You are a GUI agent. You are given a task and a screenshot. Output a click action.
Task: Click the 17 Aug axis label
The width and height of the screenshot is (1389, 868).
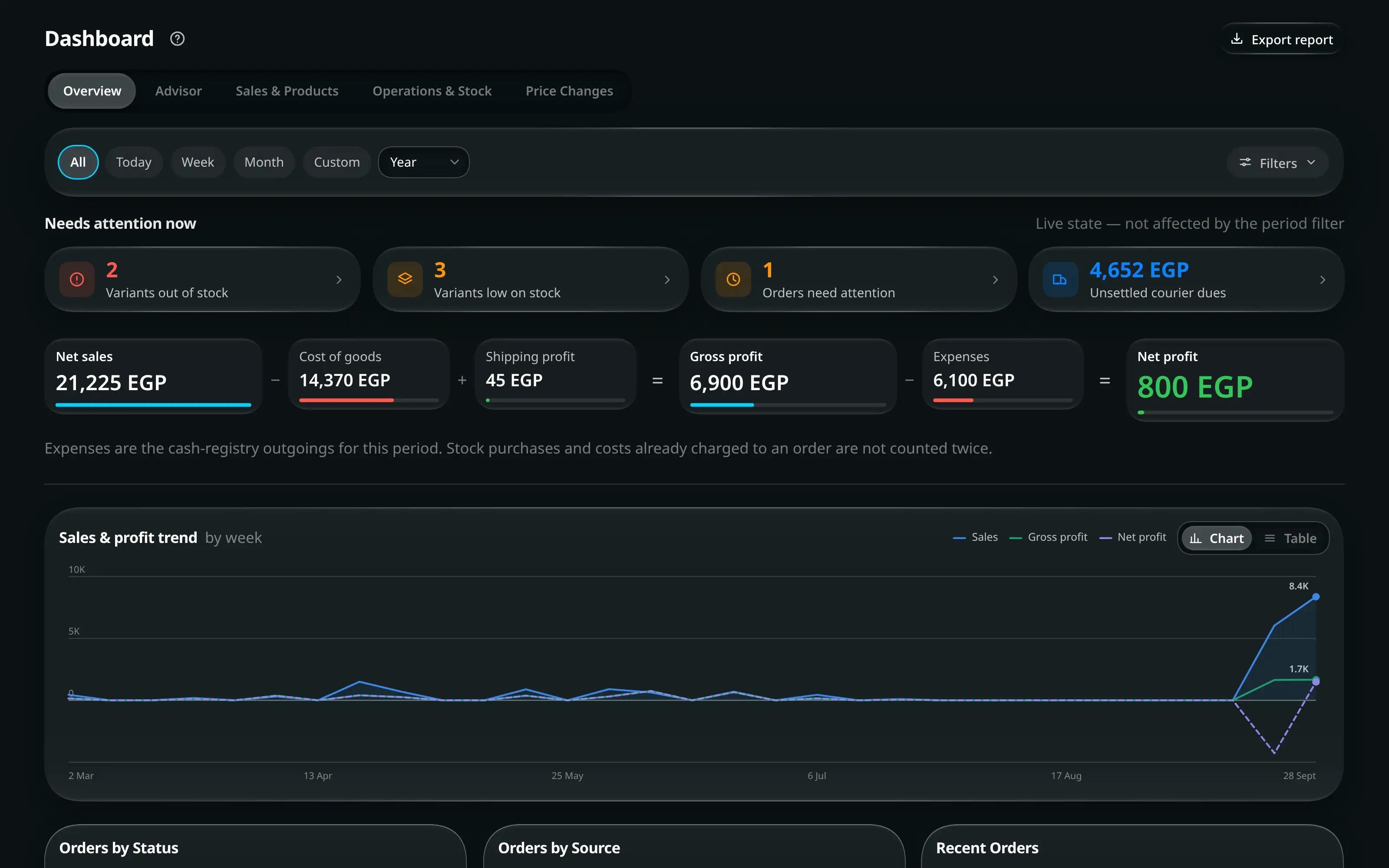pos(1066,776)
